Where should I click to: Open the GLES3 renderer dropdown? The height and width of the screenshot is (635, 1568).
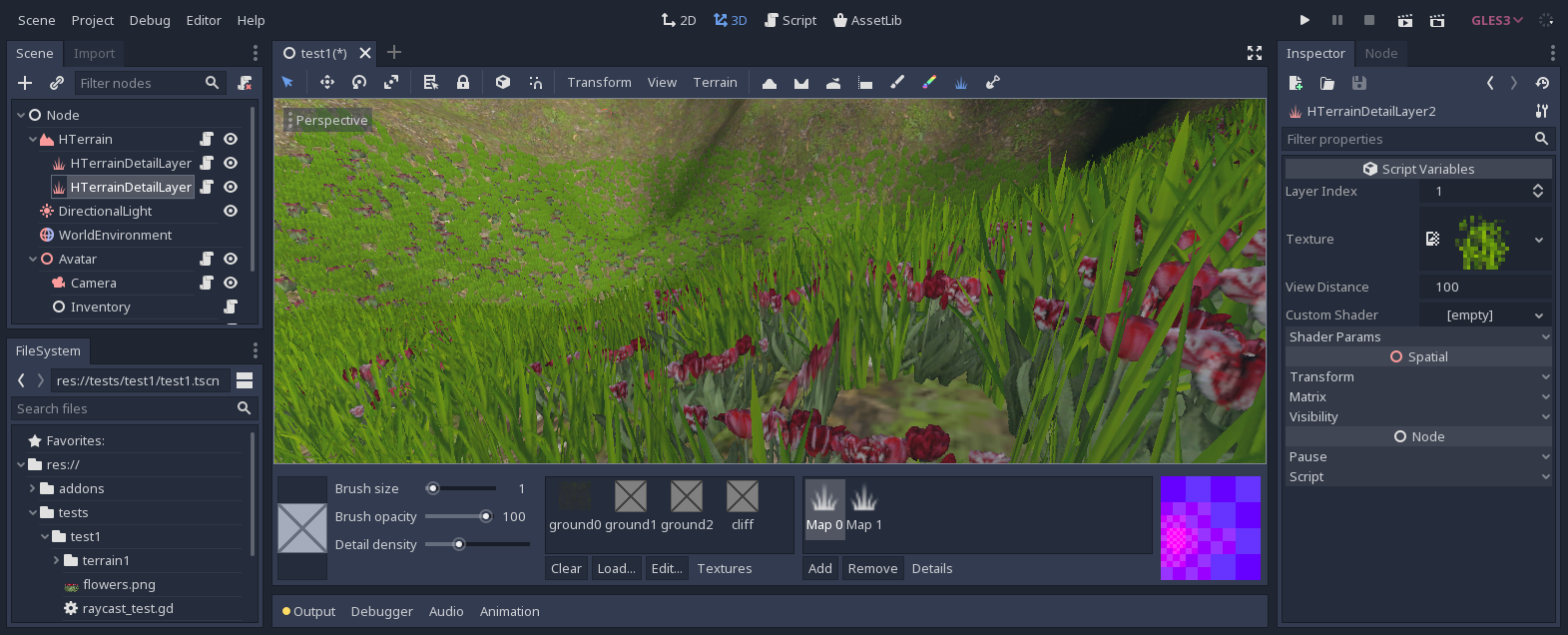1496,20
